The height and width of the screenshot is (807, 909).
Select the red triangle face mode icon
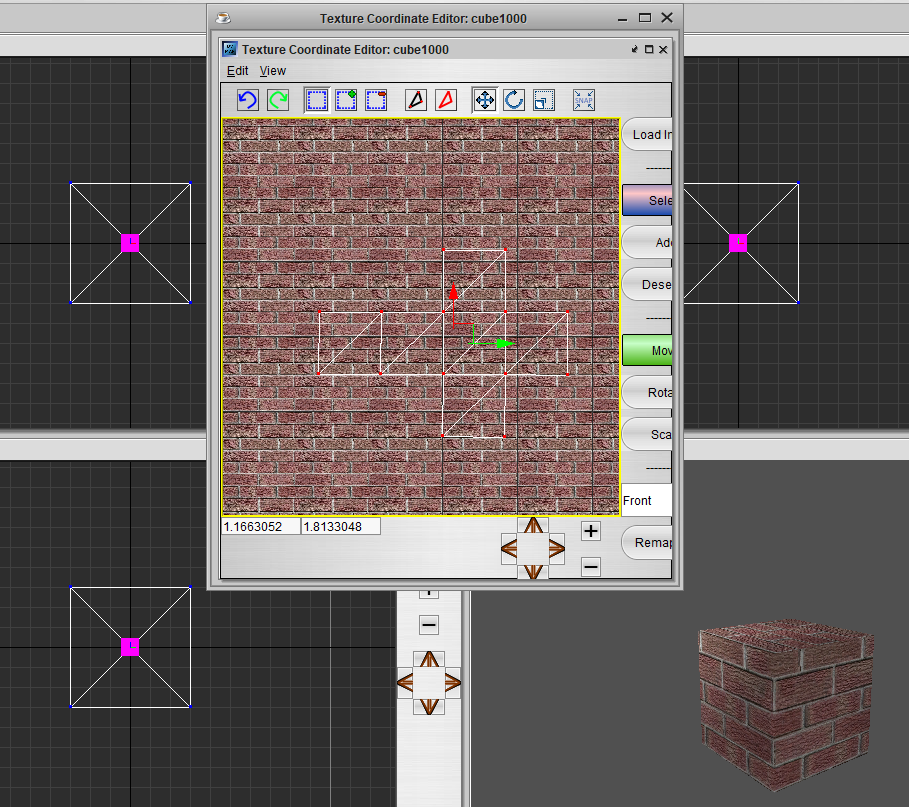(x=446, y=100)
